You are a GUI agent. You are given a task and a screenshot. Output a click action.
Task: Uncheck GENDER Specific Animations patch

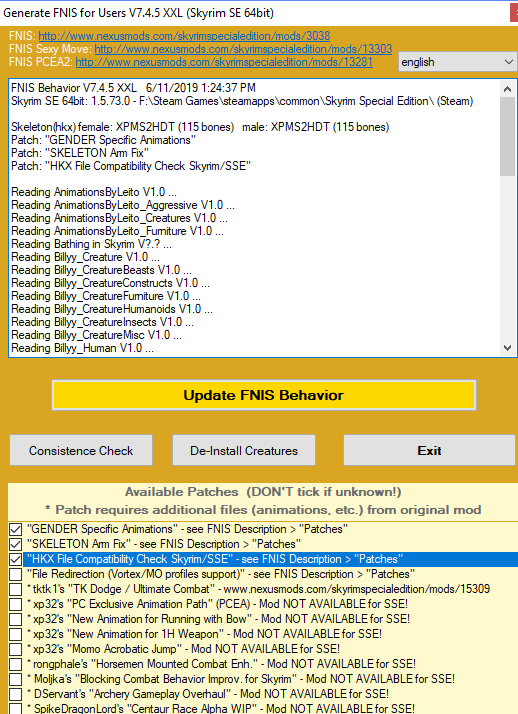[x=15, y=529]
